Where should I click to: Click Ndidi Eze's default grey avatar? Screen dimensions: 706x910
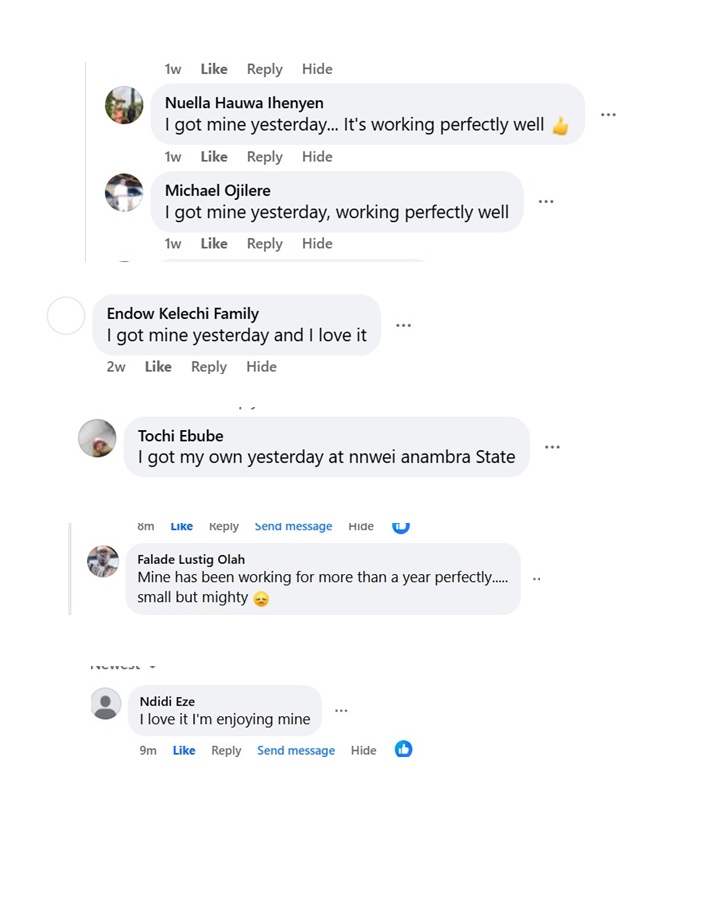(x=106, y=704)
